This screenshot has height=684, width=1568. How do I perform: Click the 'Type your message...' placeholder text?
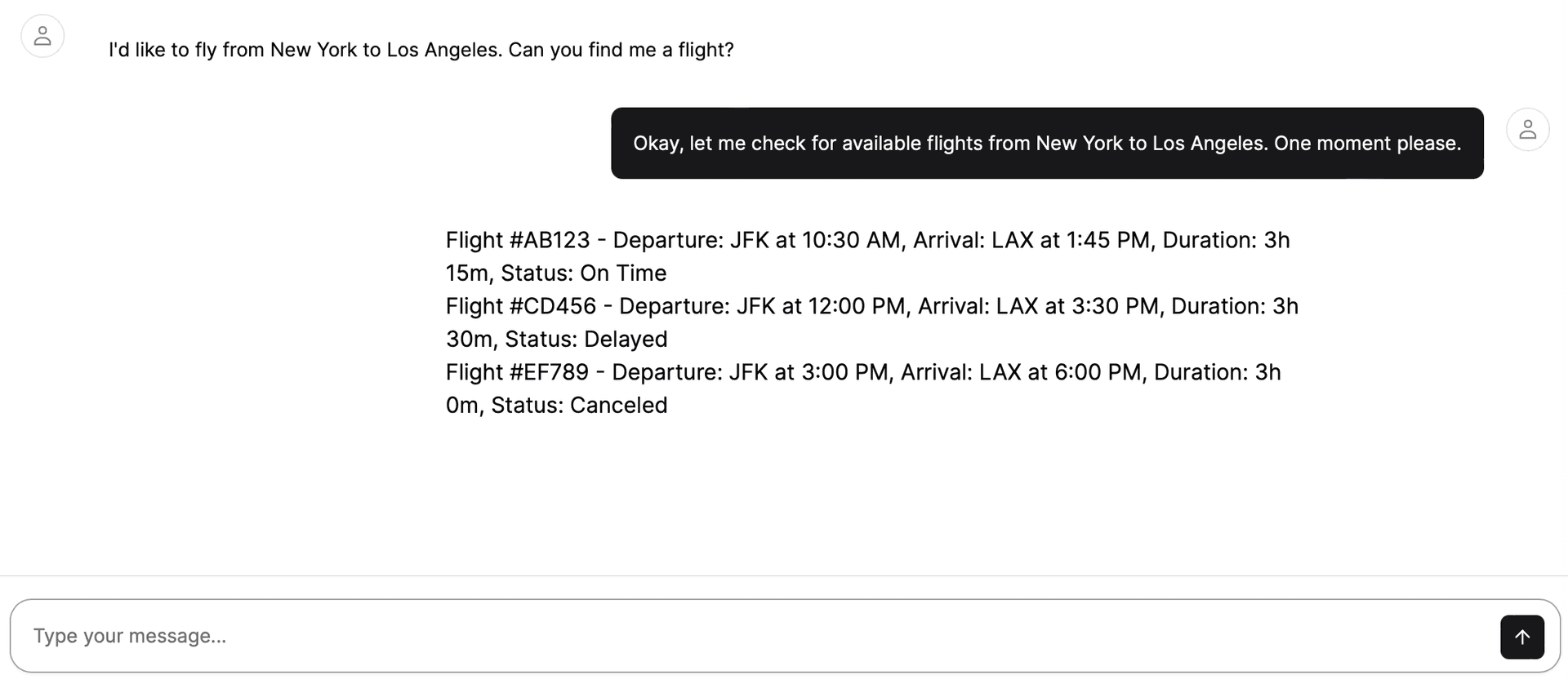pyautogui.click(x=130, y=636)
